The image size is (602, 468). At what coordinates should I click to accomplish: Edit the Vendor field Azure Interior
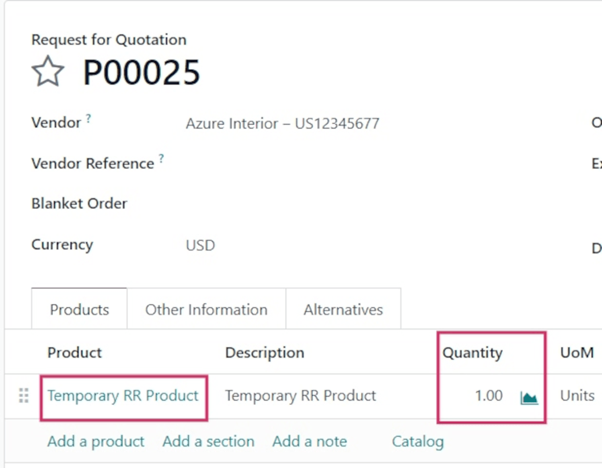tap(282, 124)
